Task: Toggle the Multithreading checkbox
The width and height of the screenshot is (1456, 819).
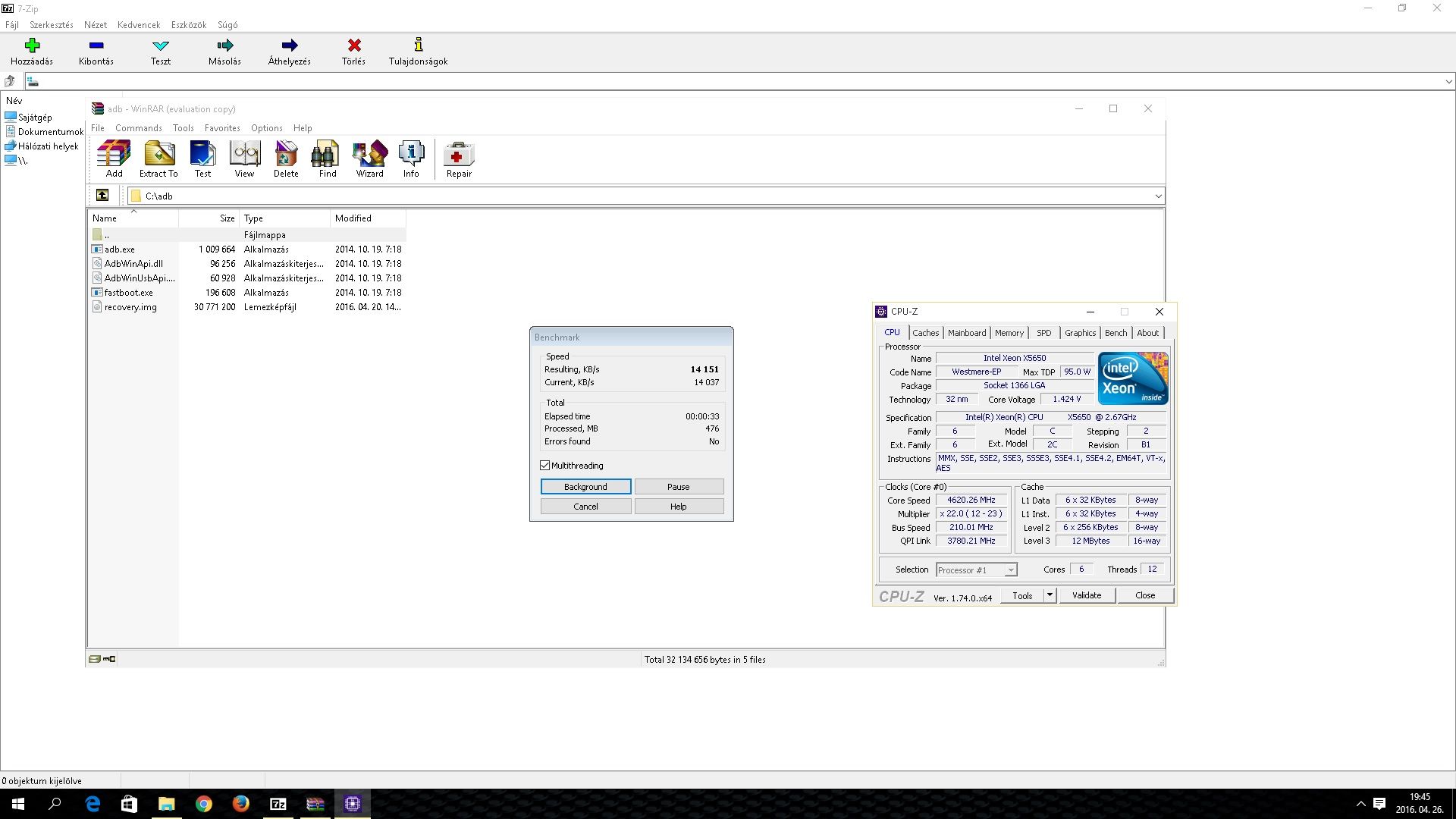Action: 544,466
